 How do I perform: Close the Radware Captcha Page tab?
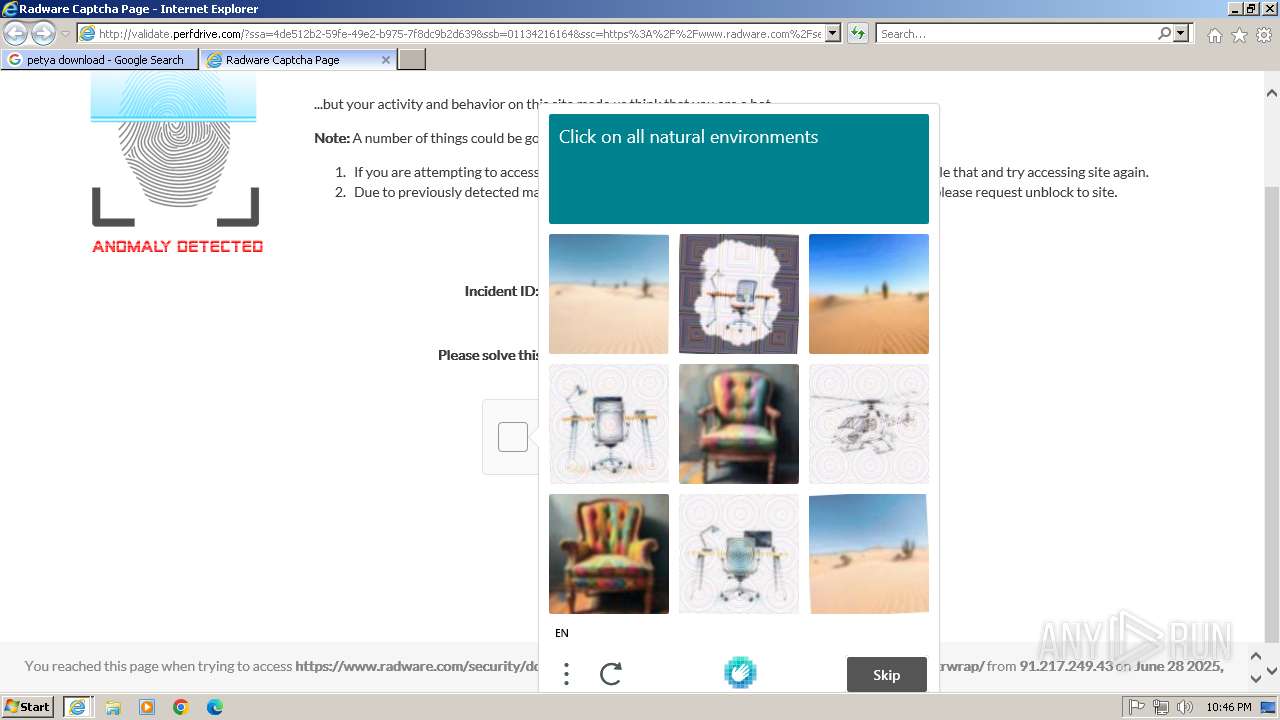pyautogui.click(x=386, y=60)
